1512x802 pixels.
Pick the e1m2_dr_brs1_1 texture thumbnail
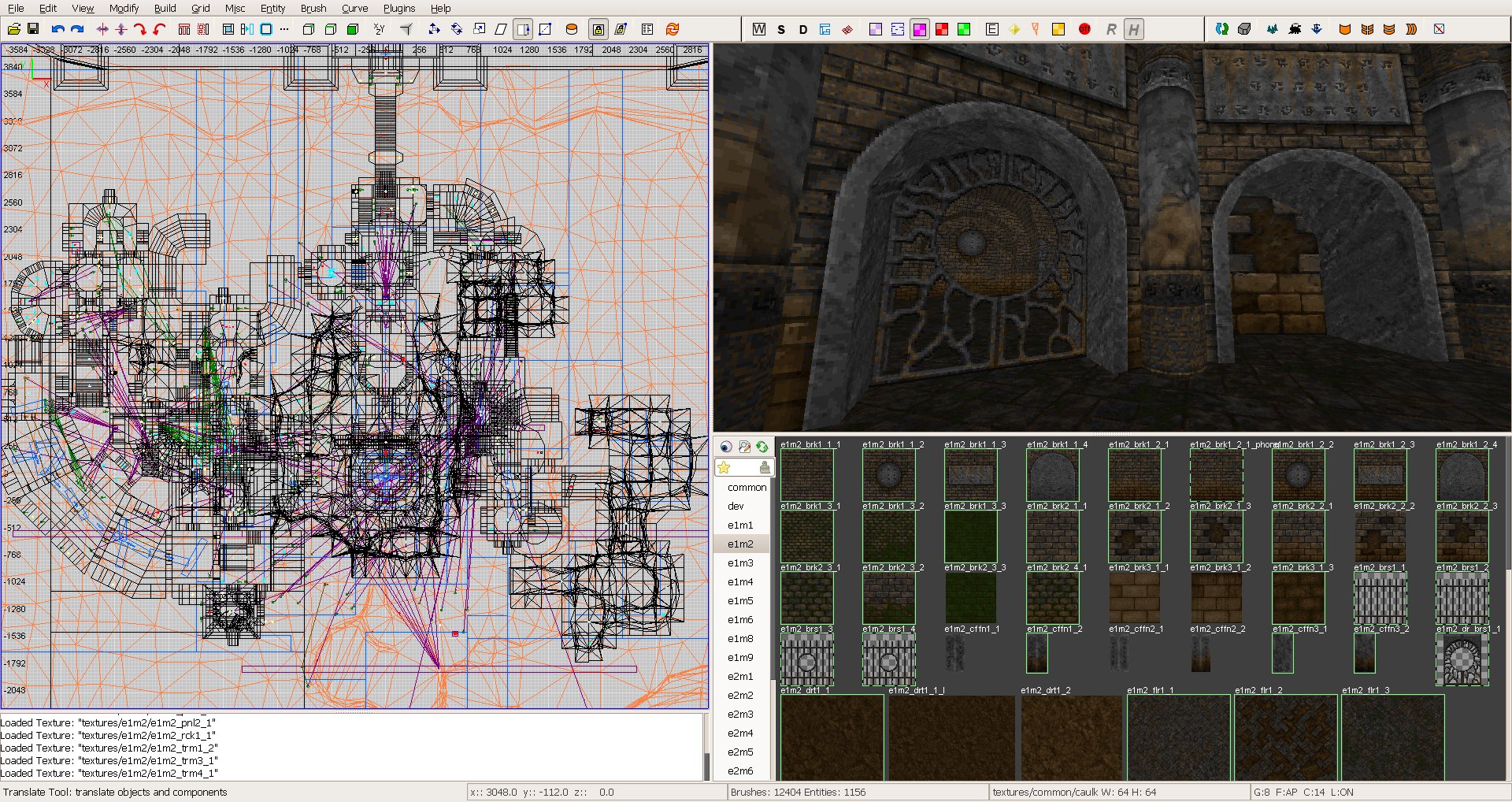pyautogui.click(x=1462, y=659)
